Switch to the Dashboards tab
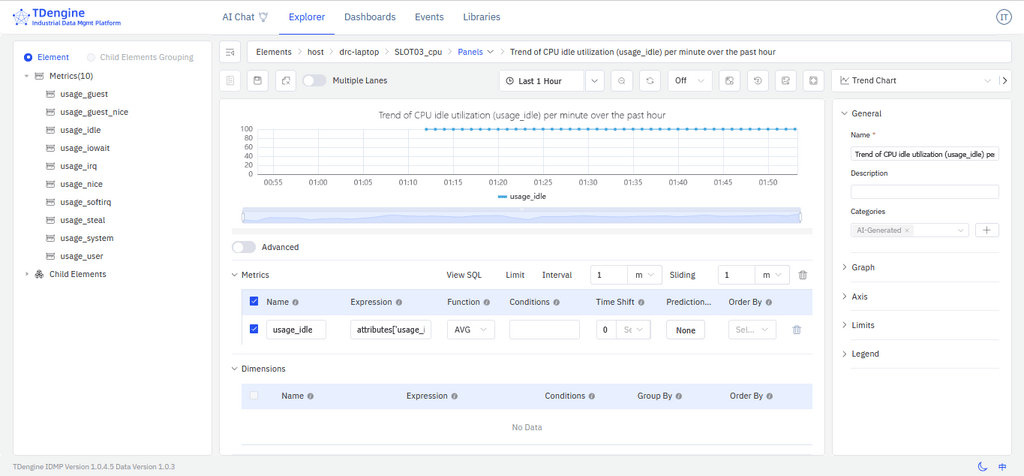Viewport: 1024px width, 476px height. (x=369, y=17)
